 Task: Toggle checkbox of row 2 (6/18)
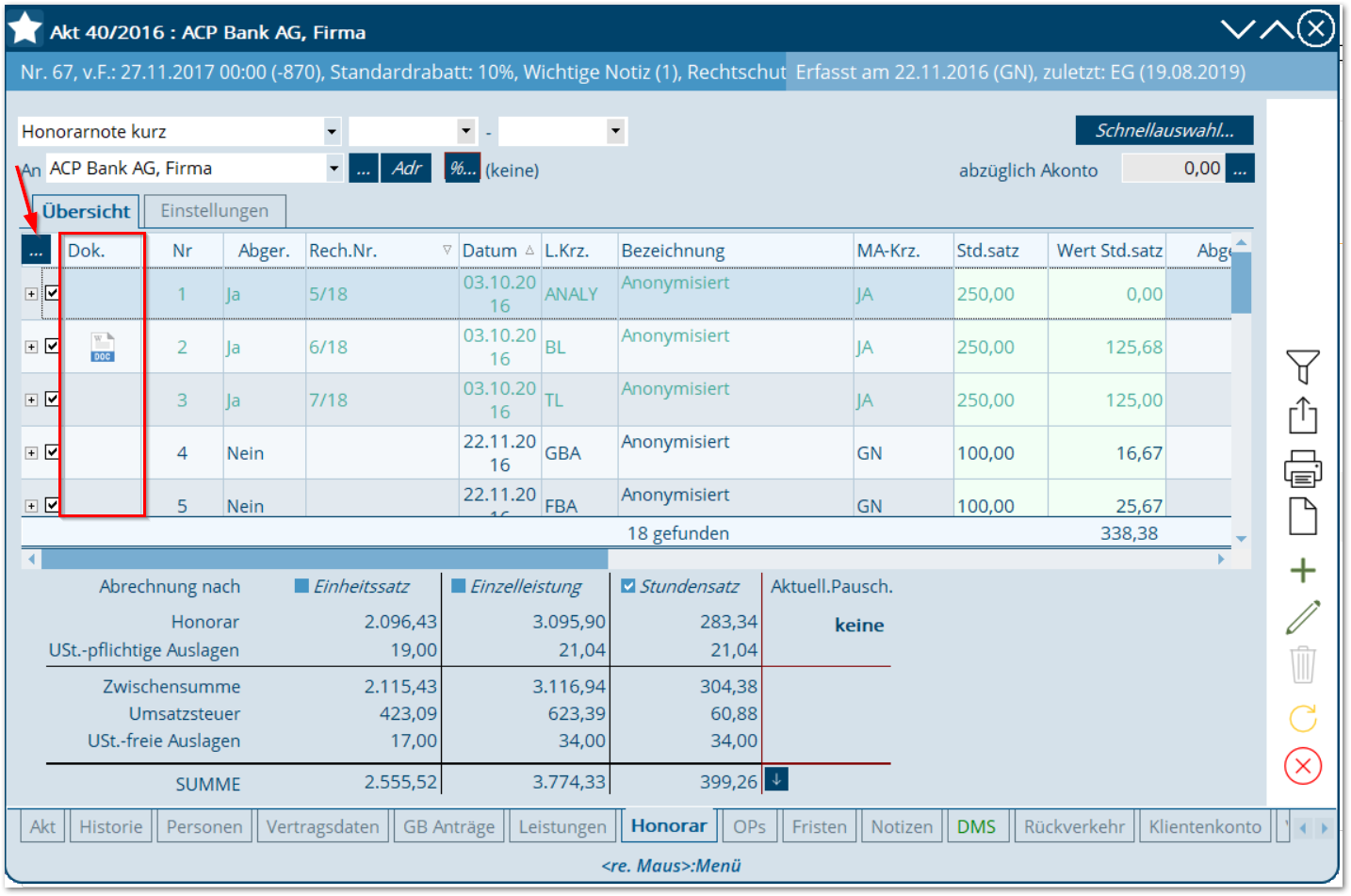(53, 346)
